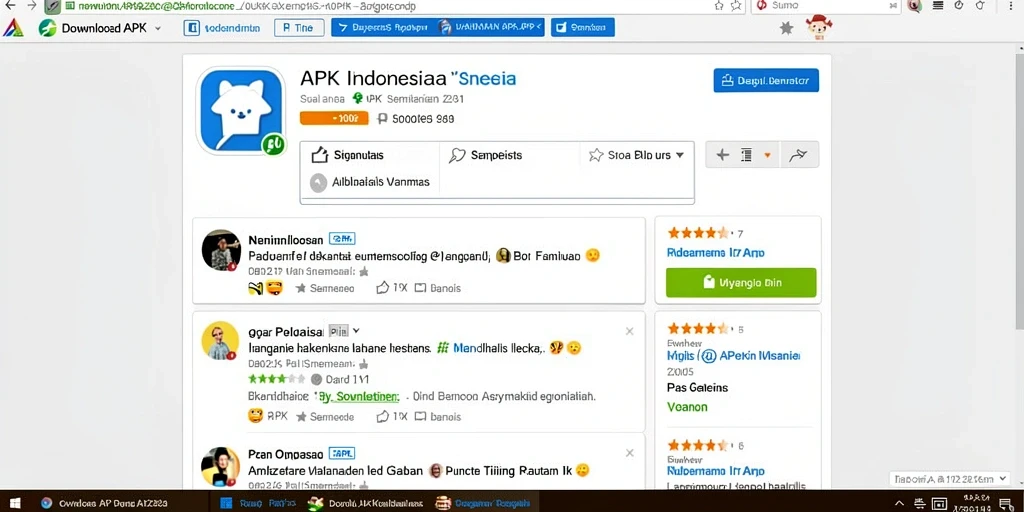Image resolution: width=1024 pixels, height=512 pixels.
Task: Click the blue badge next to 'Nenimlloosan'
Action: 342,239
